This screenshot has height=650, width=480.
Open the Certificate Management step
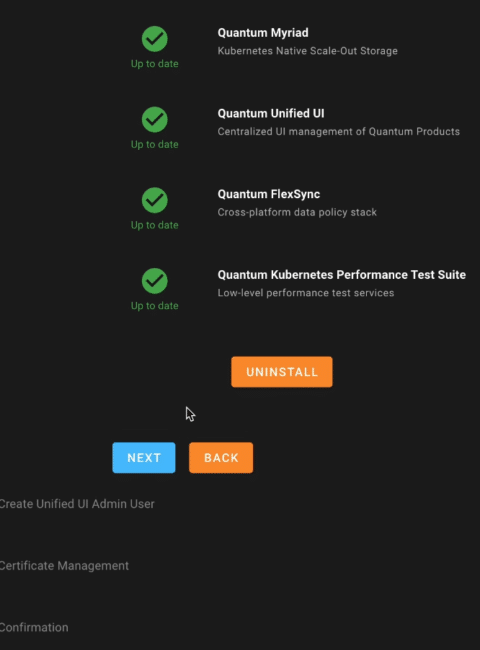[x=64, y=566]
